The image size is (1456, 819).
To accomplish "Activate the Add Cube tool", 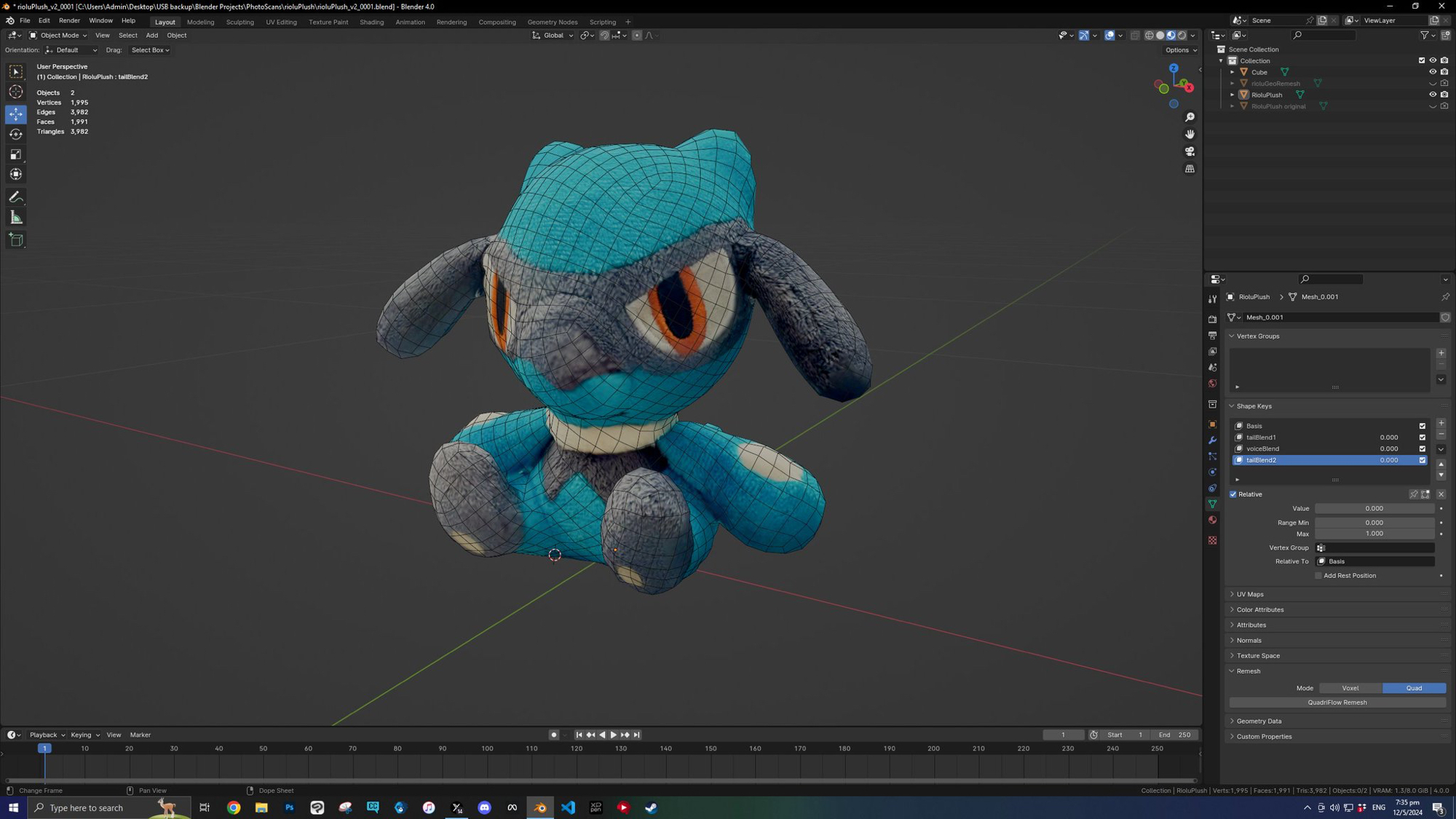I will tap(15, 240).
